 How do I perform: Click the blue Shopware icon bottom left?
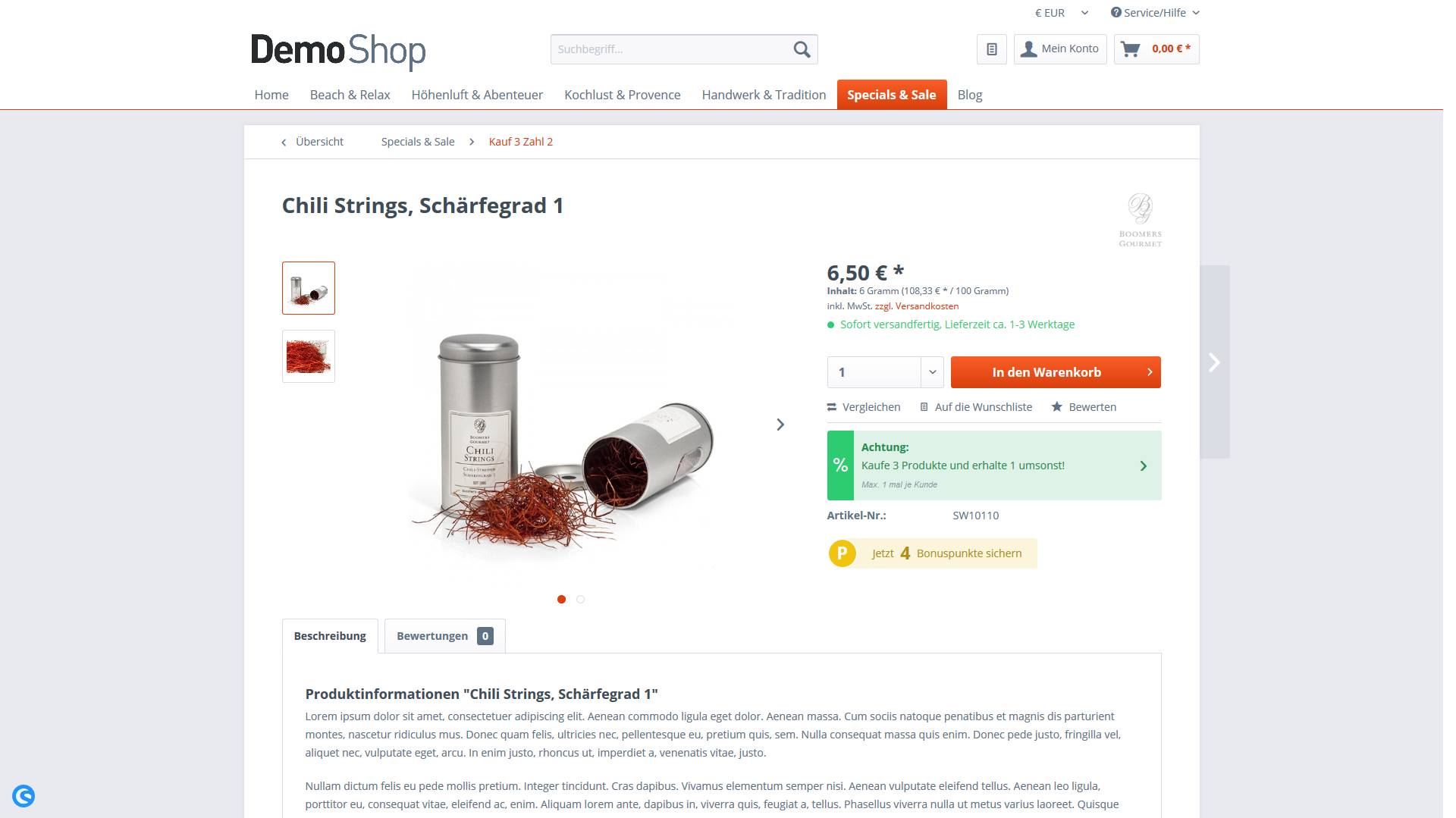(x=24, y=796)
